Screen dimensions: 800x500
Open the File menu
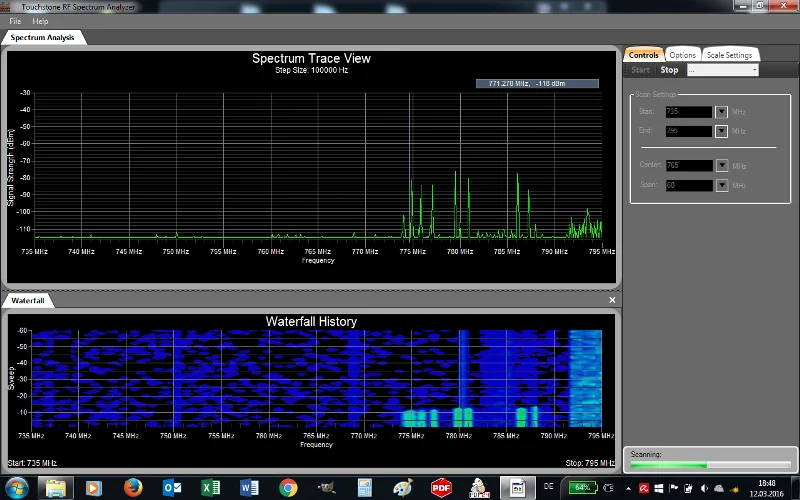pyautogui.click(x=15, y=21)
